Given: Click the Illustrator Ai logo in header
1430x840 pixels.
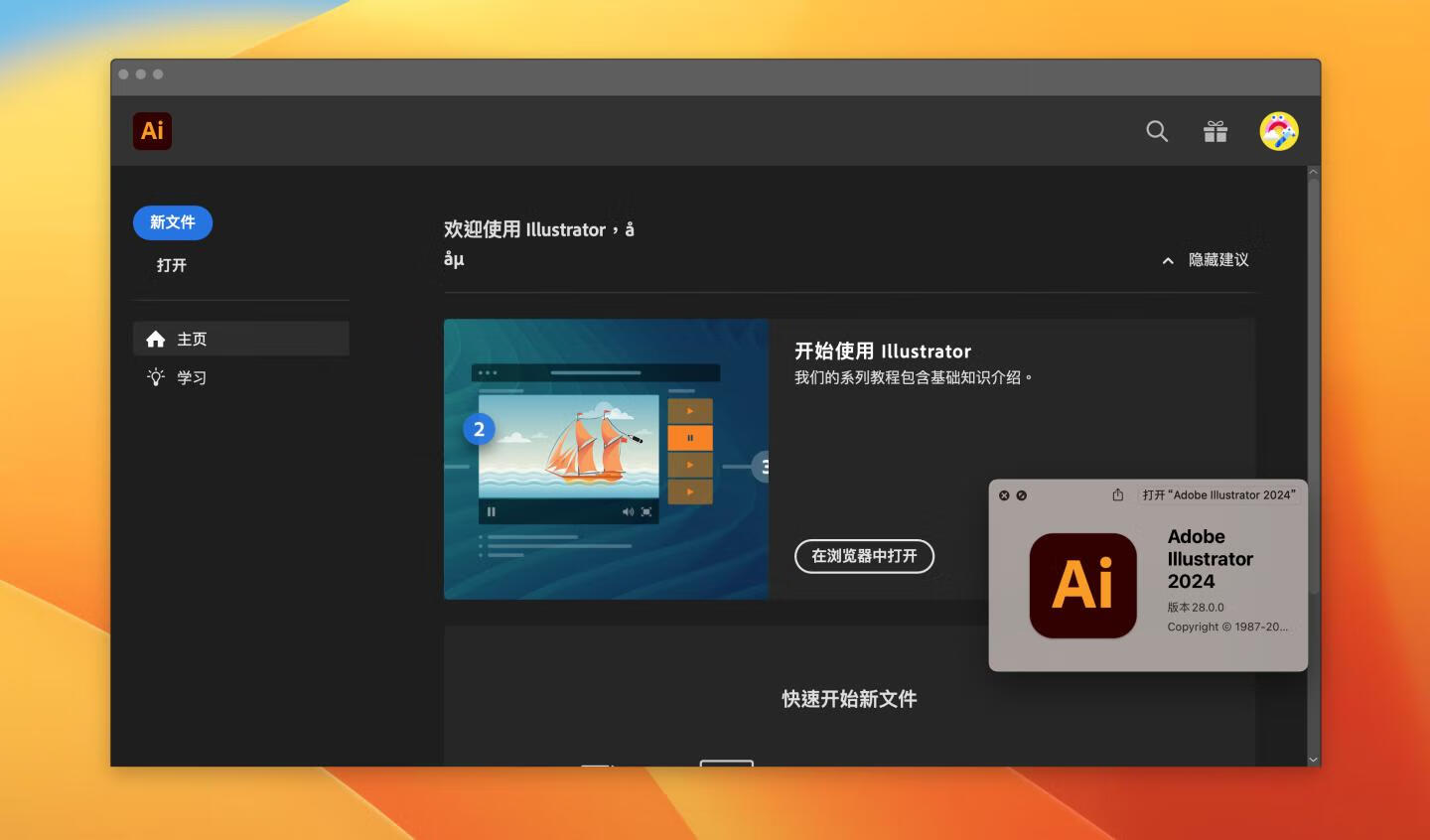Looking at the screenshot, I should [152, 131].
